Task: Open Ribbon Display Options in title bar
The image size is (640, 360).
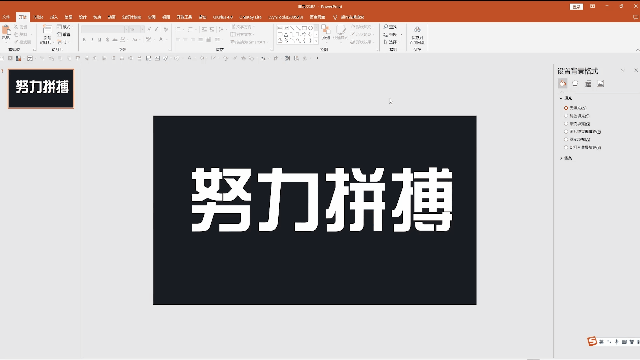Action: tap(592, 7)
